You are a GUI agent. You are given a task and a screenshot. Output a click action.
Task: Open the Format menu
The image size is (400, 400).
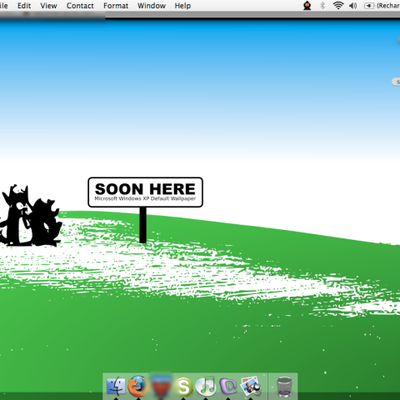116,6
